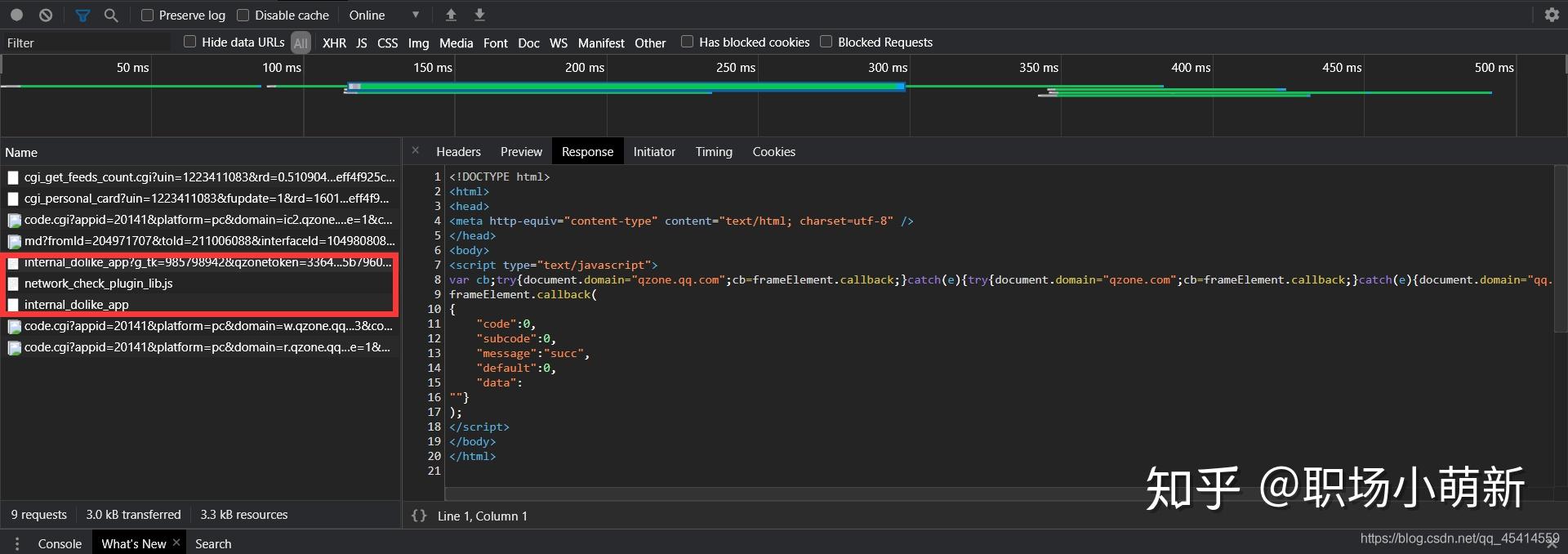Click the record network log button

[16, 15]
